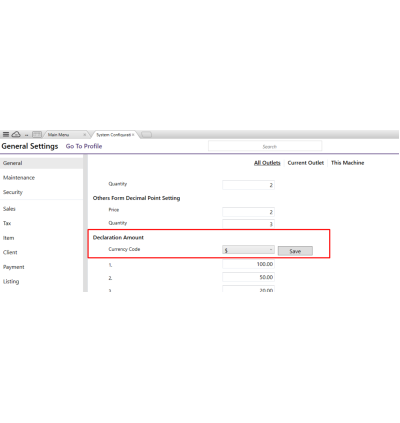Click the sidebar vertical scrollbar

pyautogui.click(x=86, y=223)
